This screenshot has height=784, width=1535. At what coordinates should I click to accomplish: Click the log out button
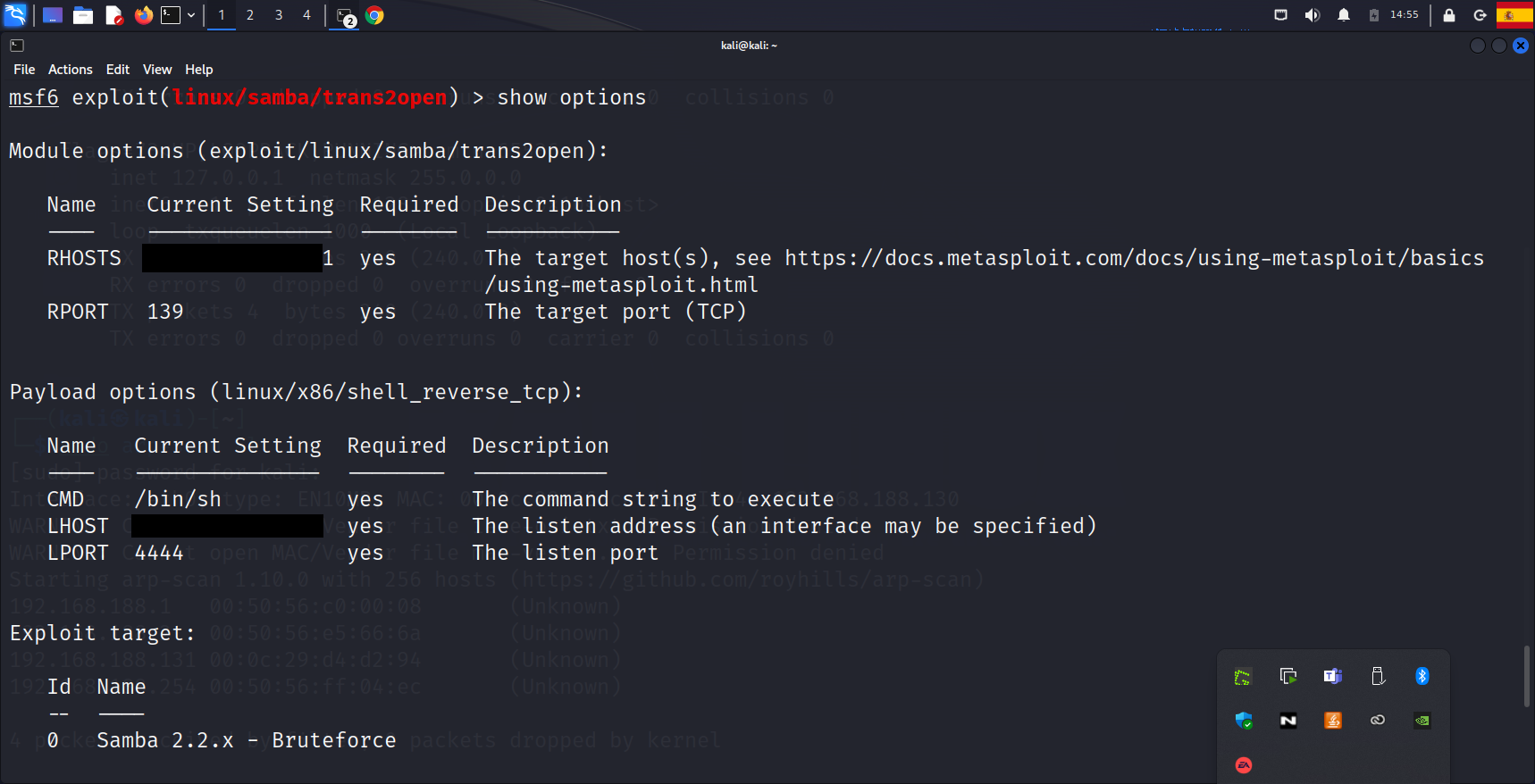pos(1480,15)
